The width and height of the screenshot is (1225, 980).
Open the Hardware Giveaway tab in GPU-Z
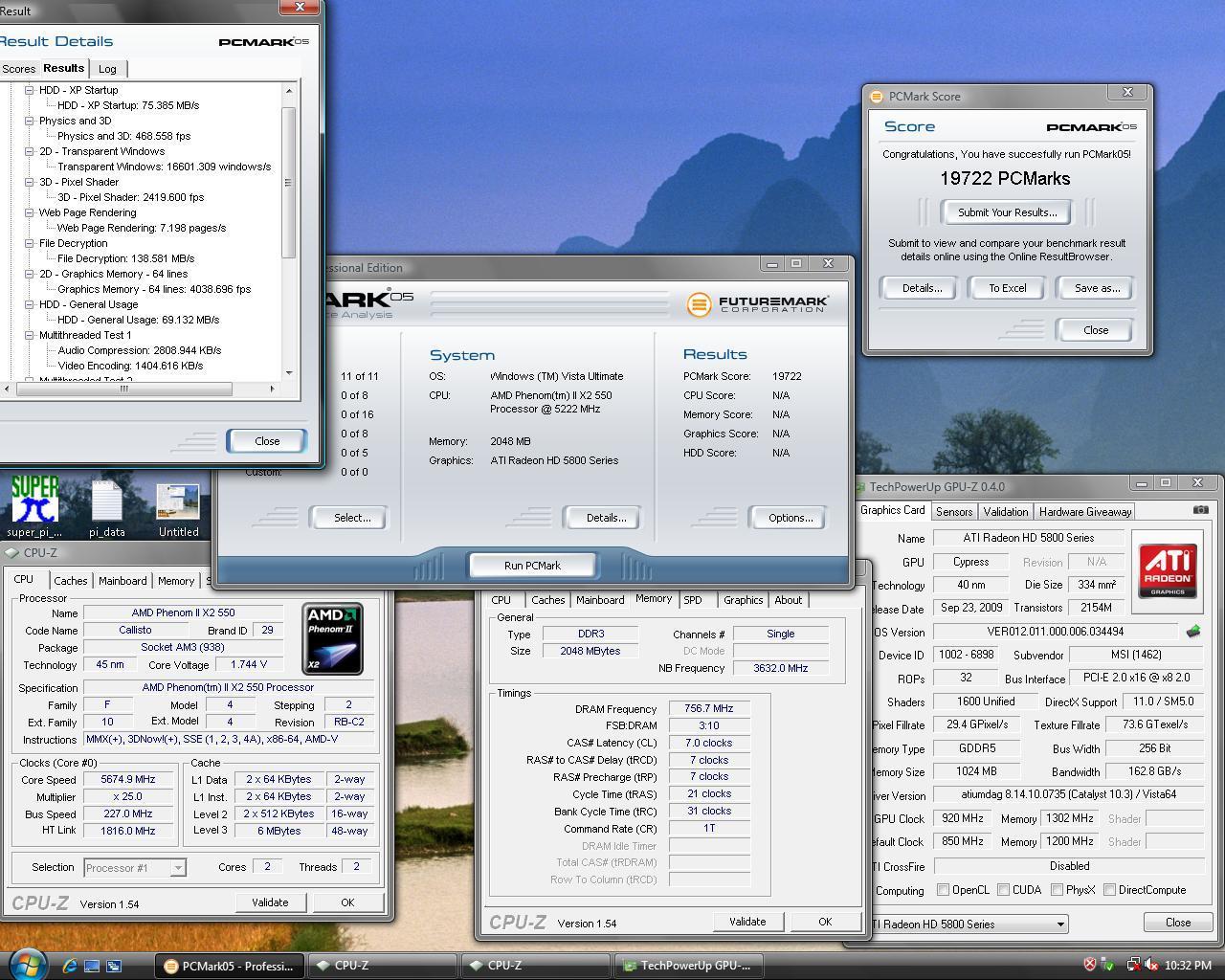click(1085, 512)
